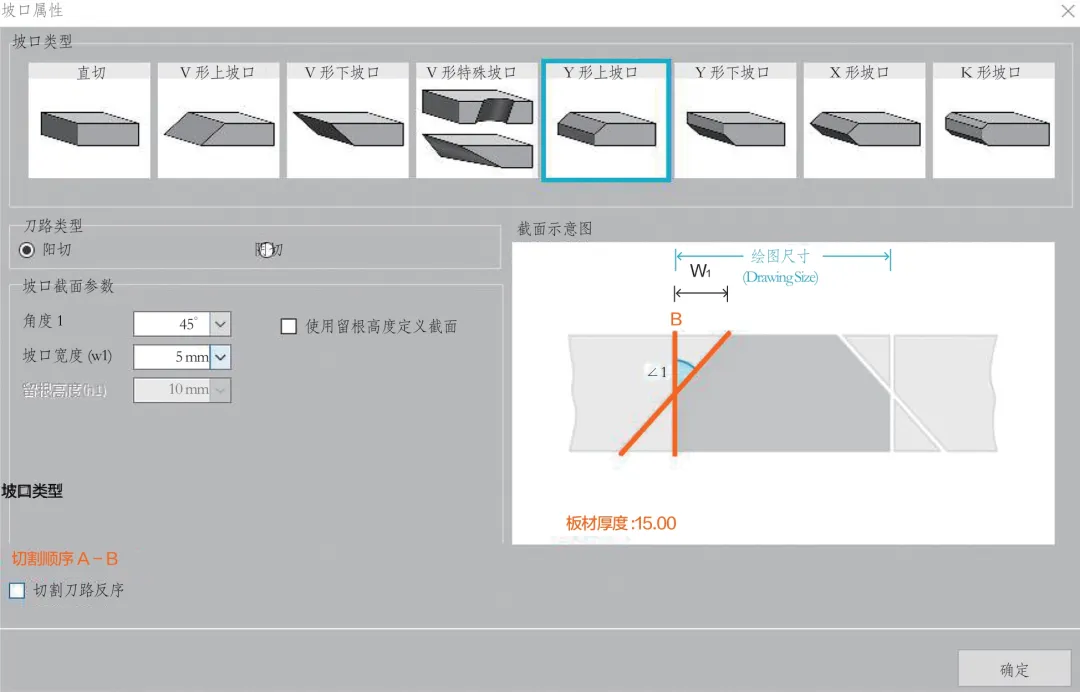
Task: Open the 角度1 dropdown arrow
Action: (x=220, y=324)
